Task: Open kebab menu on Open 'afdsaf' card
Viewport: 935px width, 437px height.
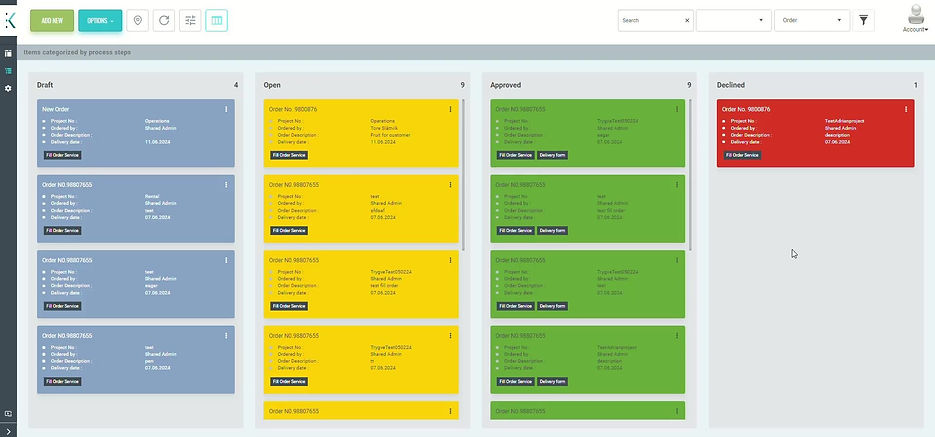Action: (450, 185)
